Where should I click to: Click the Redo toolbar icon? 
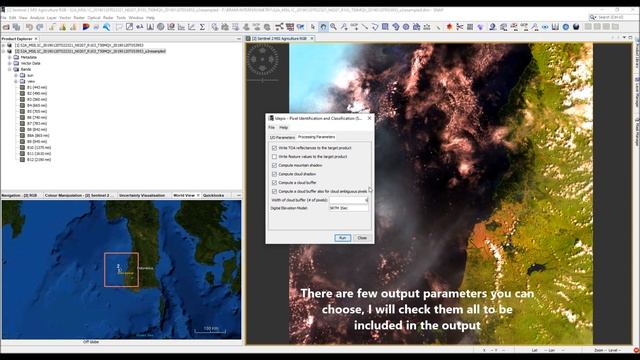(40, 27)
